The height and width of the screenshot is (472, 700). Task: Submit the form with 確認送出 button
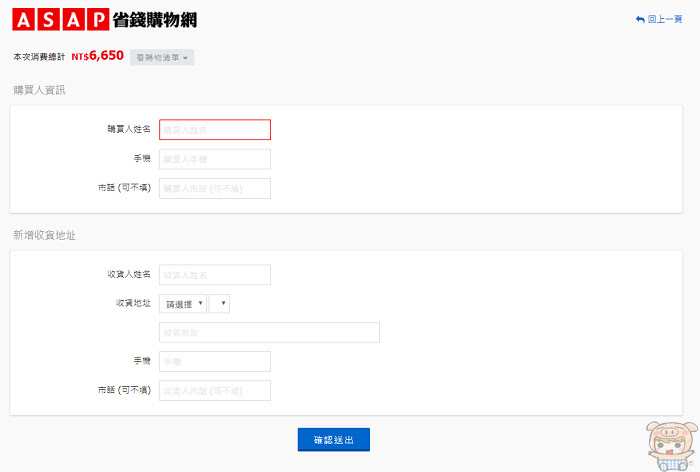(x=333, y=439)
